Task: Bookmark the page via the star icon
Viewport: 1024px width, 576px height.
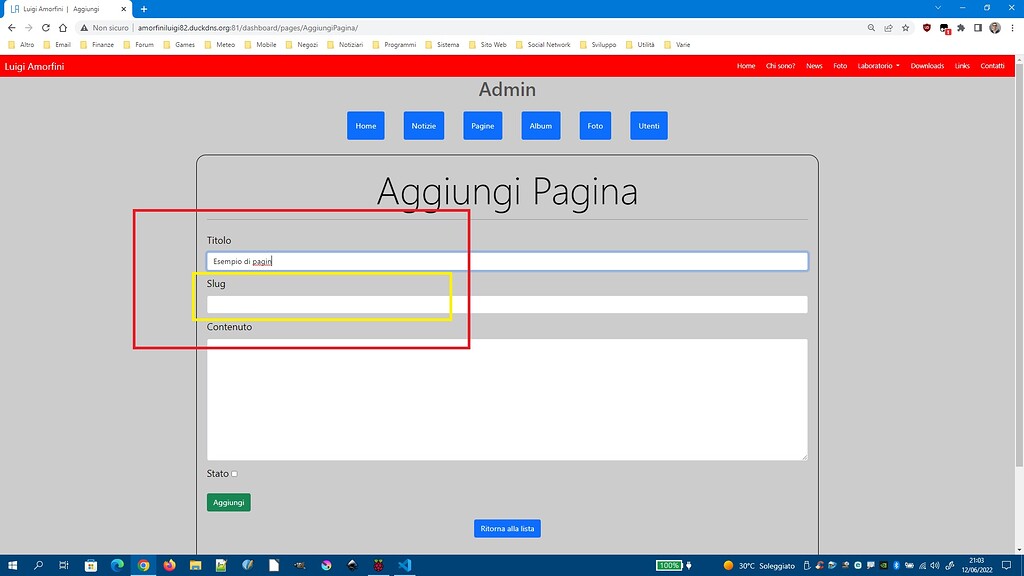Action: (x=905, y=28)
